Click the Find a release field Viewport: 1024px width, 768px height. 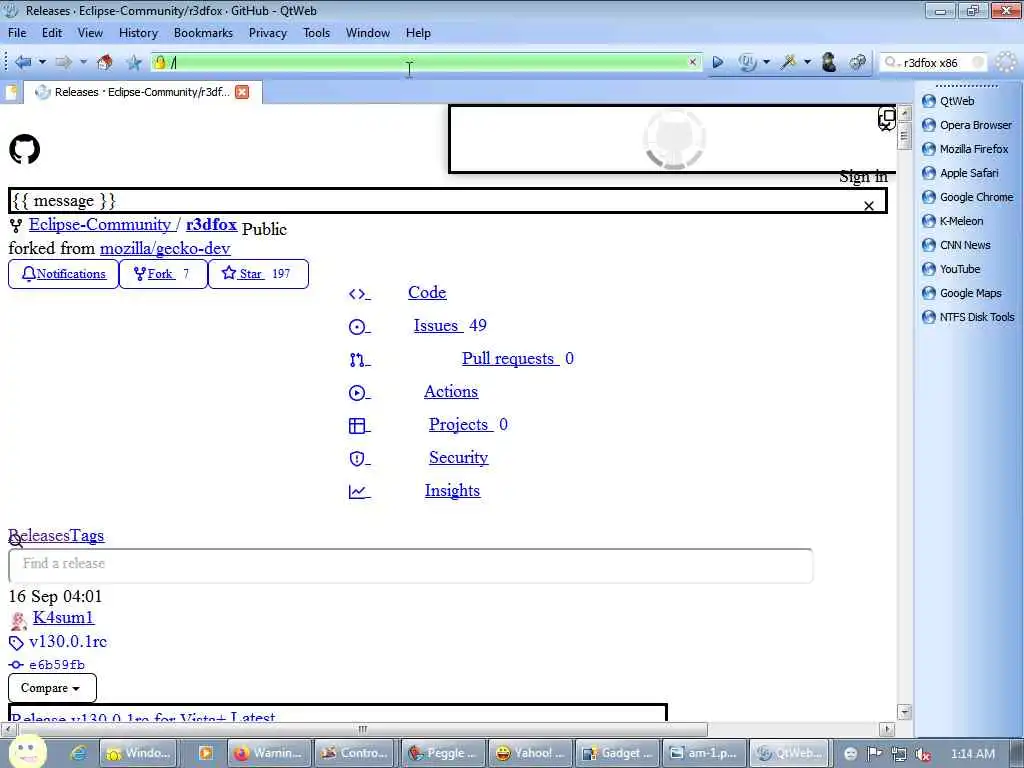tap(411, 564)
